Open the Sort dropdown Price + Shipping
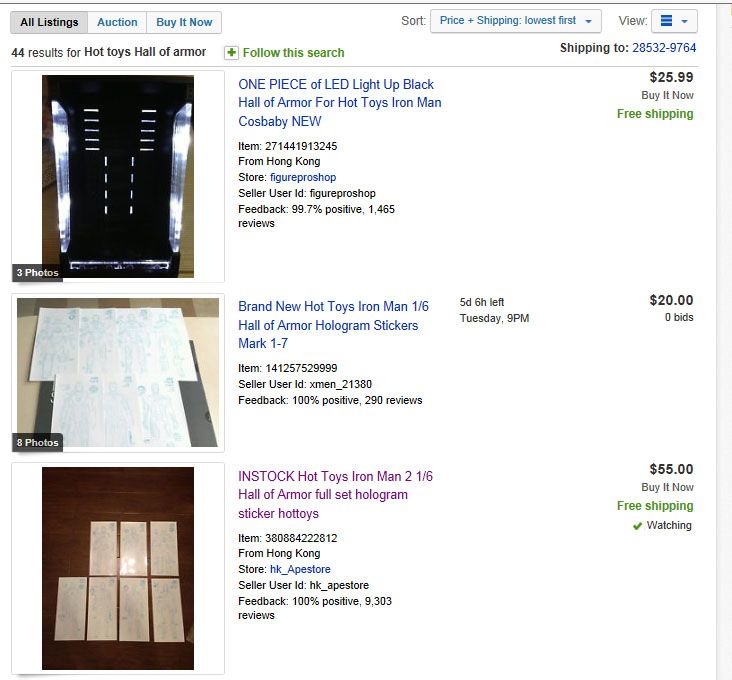 click(x=515, y=21)
